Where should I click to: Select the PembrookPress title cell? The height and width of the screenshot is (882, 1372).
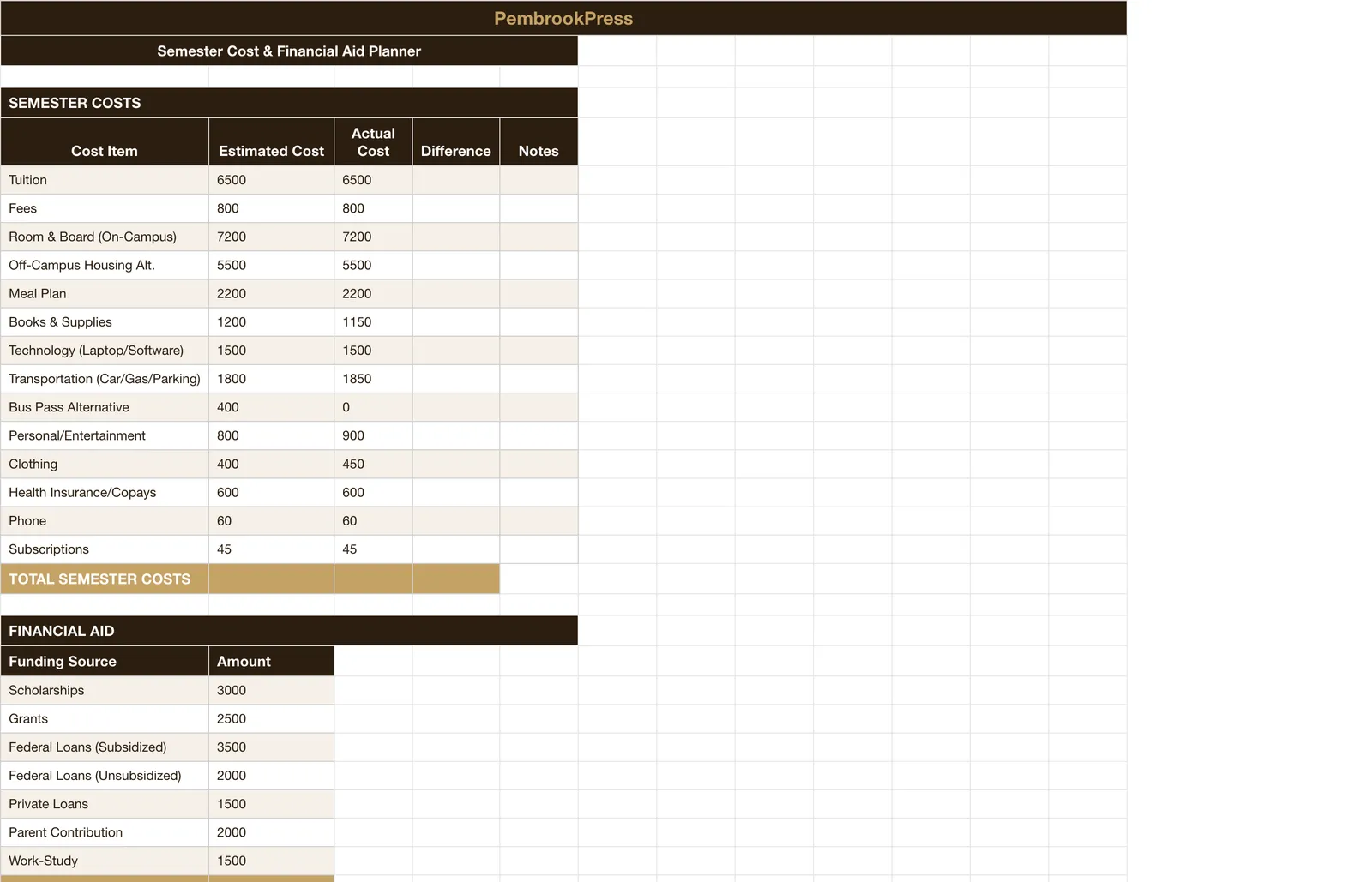[x=563, y=18]
